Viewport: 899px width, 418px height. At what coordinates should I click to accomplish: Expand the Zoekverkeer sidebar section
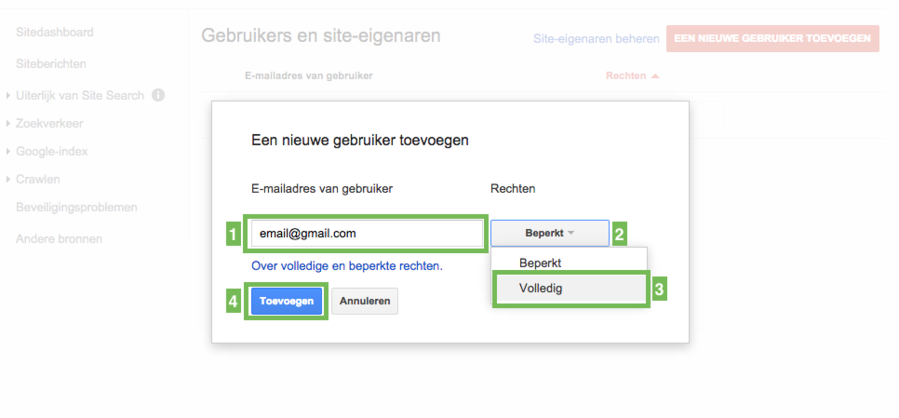(8, 124)
